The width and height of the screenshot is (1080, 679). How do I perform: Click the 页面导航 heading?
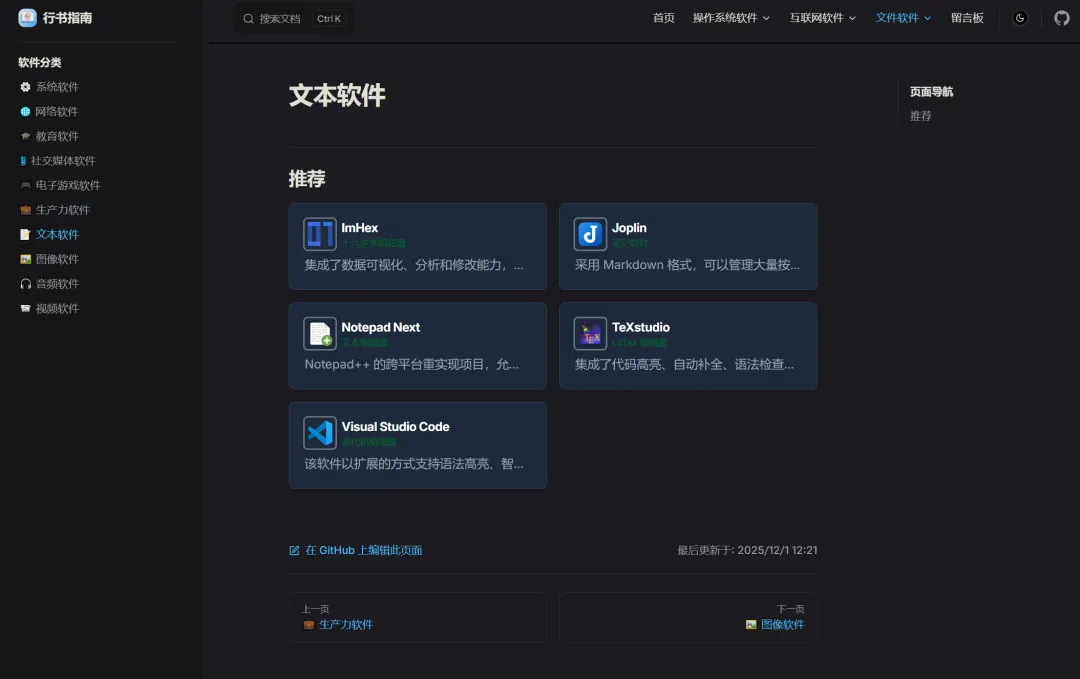[x=931, y=92]
